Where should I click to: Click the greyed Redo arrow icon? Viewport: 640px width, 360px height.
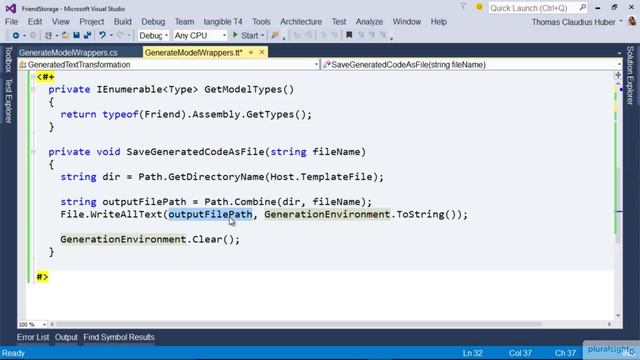pyautogui.click(x=120, y=36)
